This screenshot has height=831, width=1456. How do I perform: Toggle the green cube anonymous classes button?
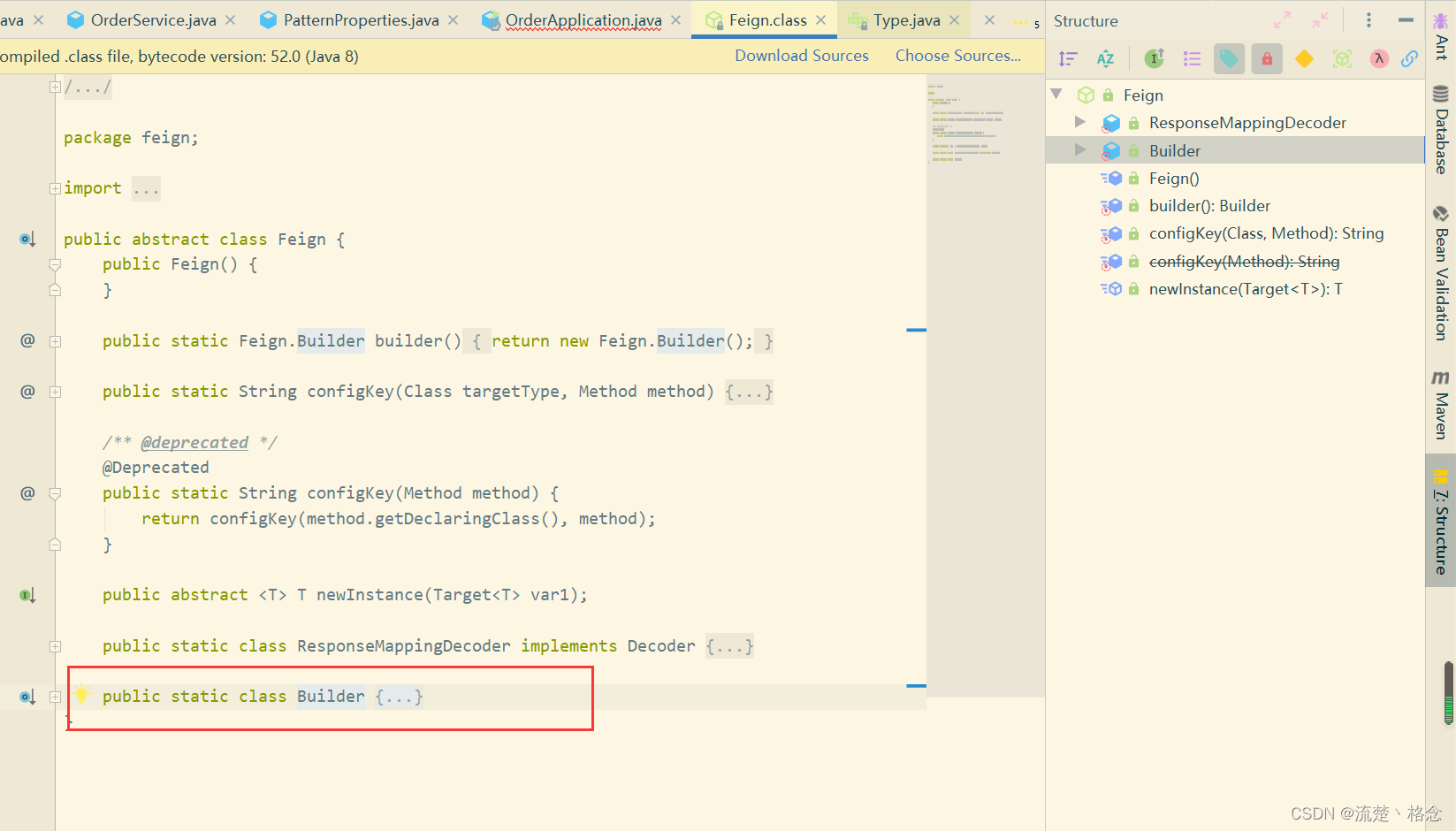pos(1342,59)
